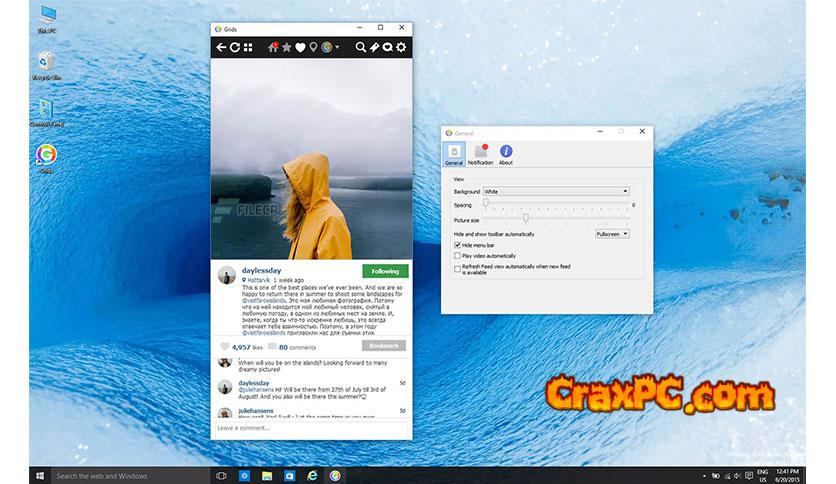836x484 pixels.
Task: Expand the account profile dropdown arrow
Action: [x=338, y=47]
